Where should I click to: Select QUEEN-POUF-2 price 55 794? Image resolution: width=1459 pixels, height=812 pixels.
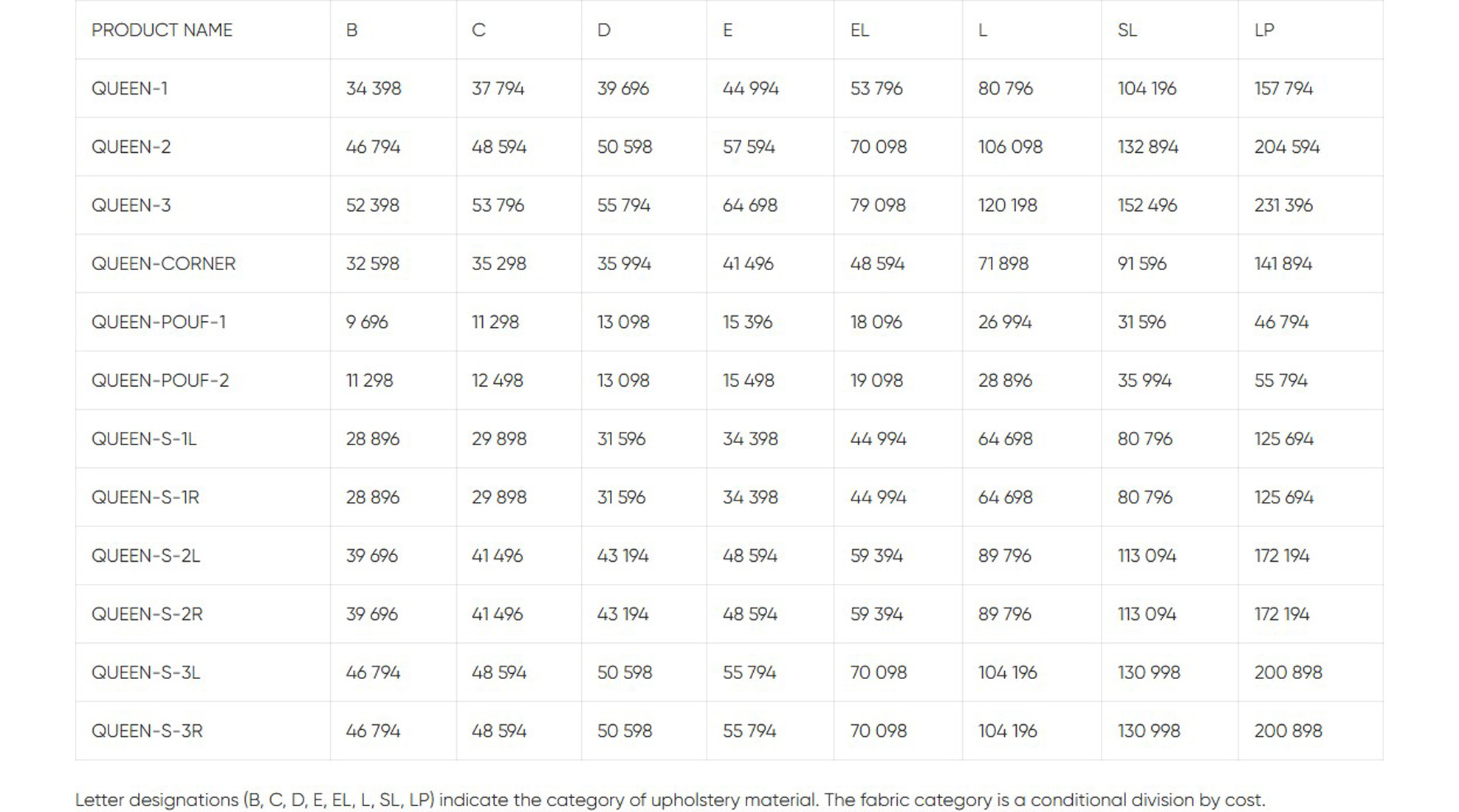coord(1280,380)
